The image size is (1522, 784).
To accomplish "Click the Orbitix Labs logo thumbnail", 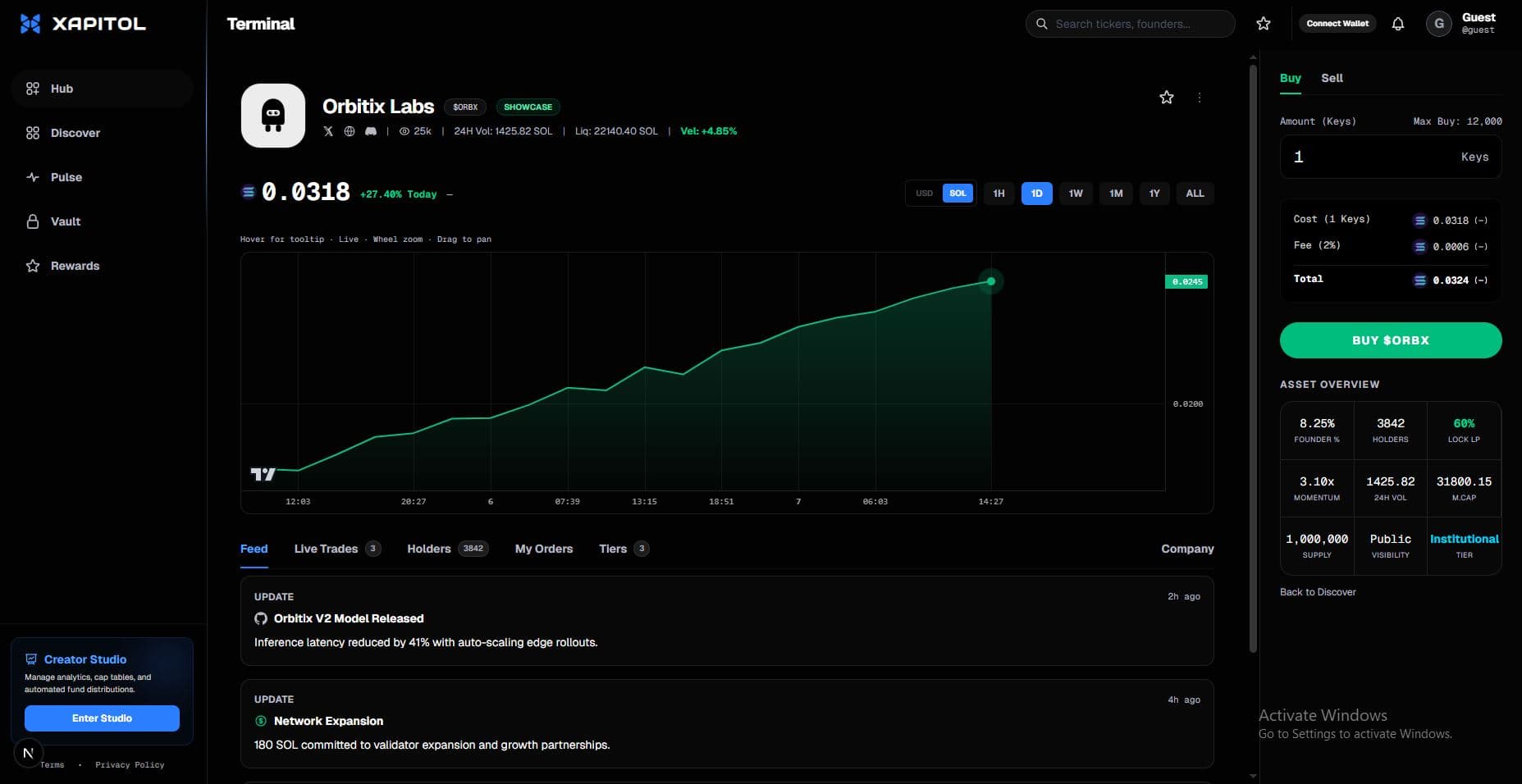I will [273, 116].
